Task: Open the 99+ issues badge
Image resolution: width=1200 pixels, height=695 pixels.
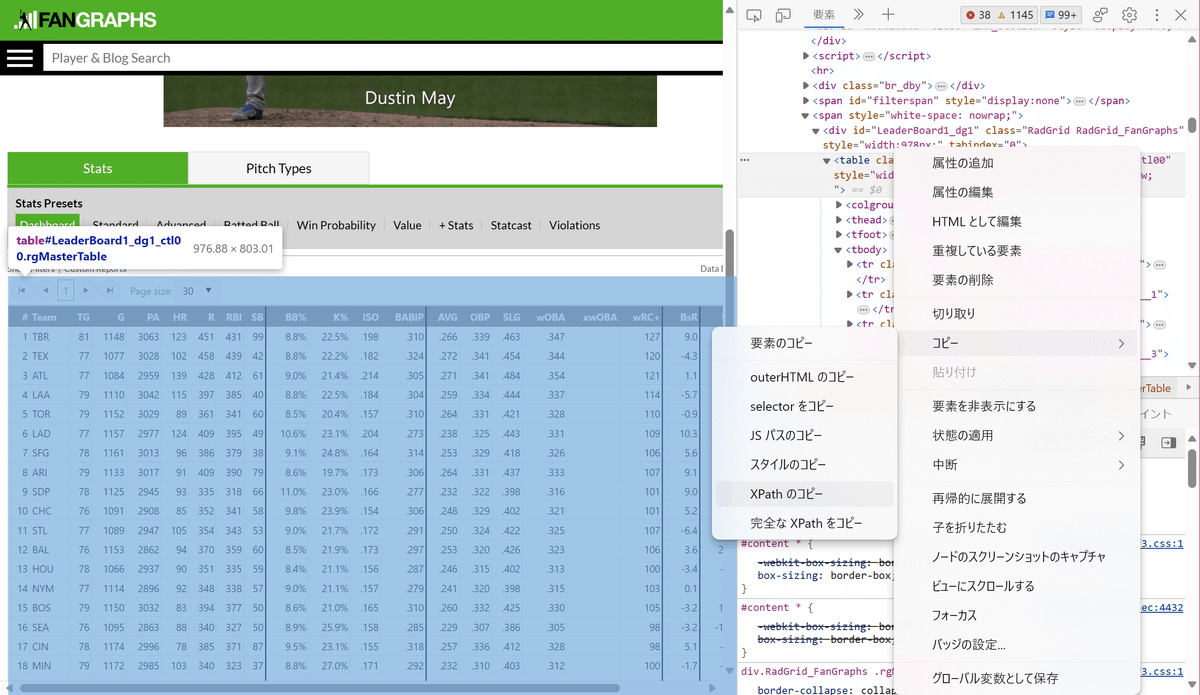Action: [1061, 15]
